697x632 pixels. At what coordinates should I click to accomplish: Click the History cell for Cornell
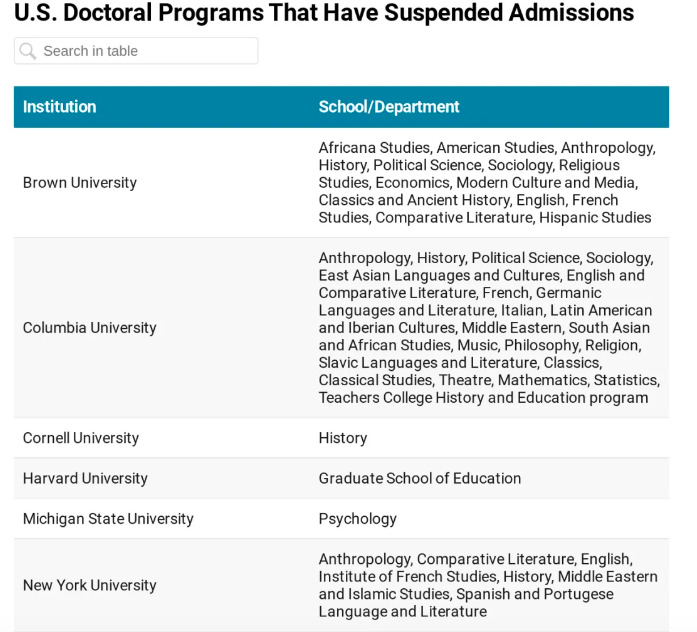tap(343, 438)
